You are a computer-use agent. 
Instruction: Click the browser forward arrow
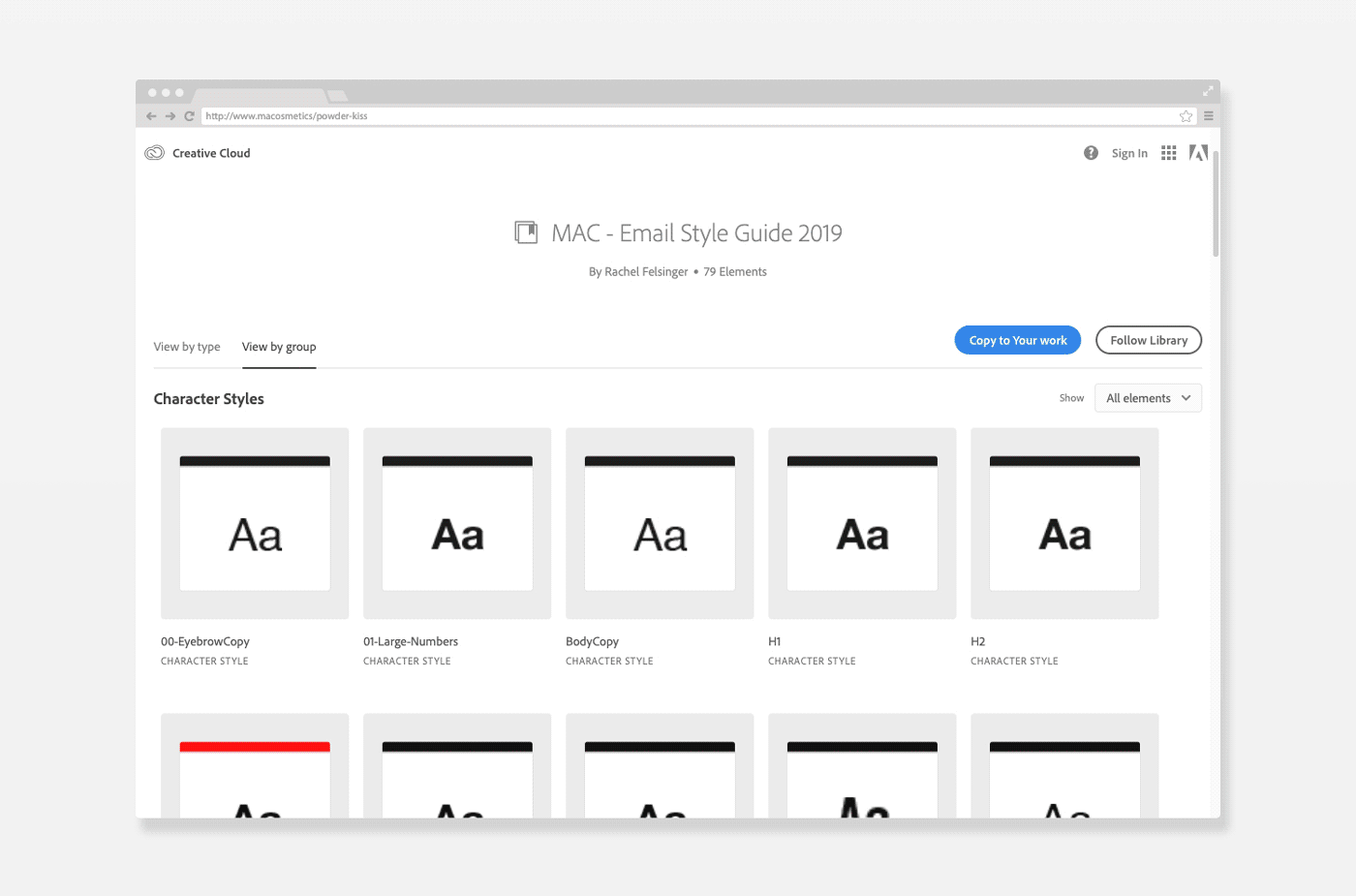tap(170, 116)
